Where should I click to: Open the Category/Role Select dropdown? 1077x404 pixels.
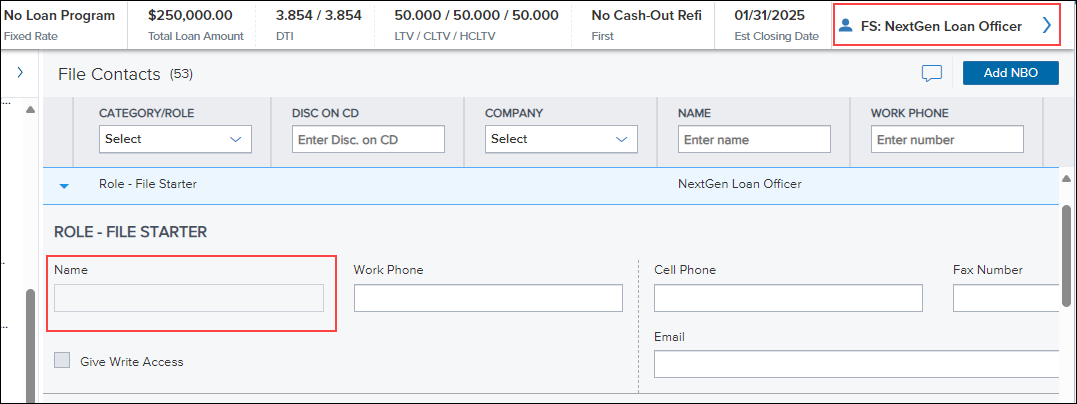pos(175,139)
